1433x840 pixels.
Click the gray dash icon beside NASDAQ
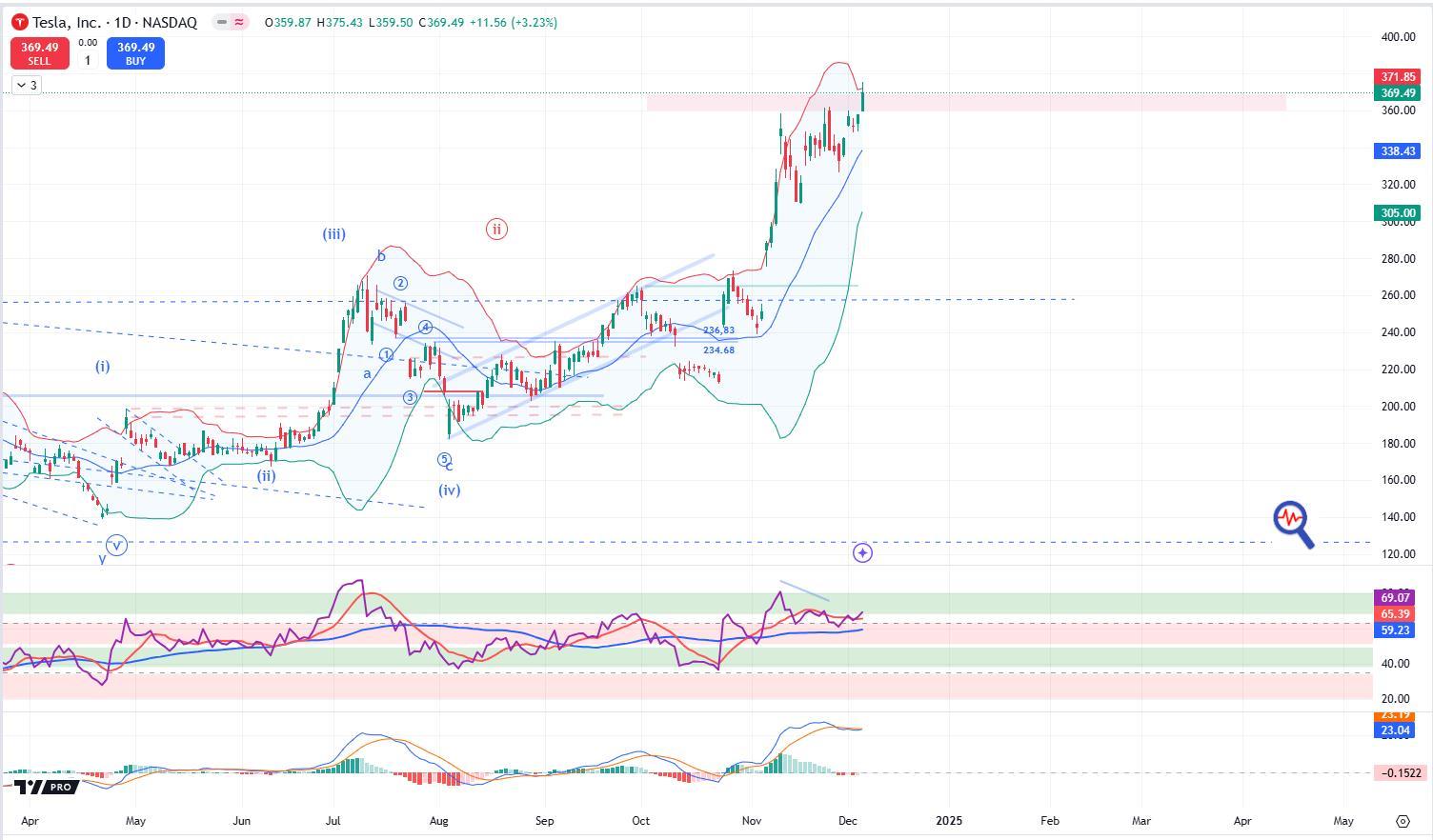tap(221, 22)
